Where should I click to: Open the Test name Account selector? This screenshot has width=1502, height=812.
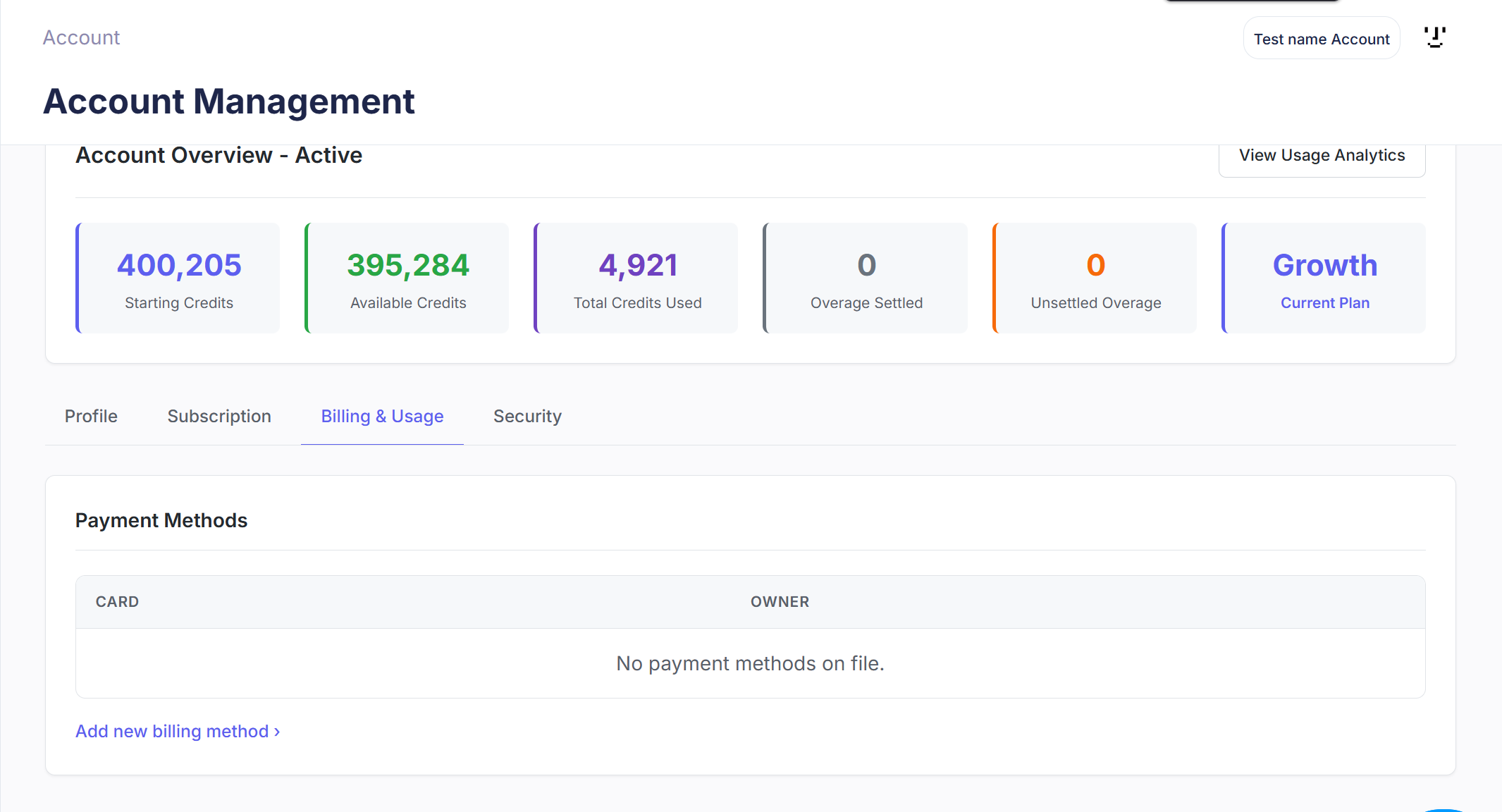1321,39
